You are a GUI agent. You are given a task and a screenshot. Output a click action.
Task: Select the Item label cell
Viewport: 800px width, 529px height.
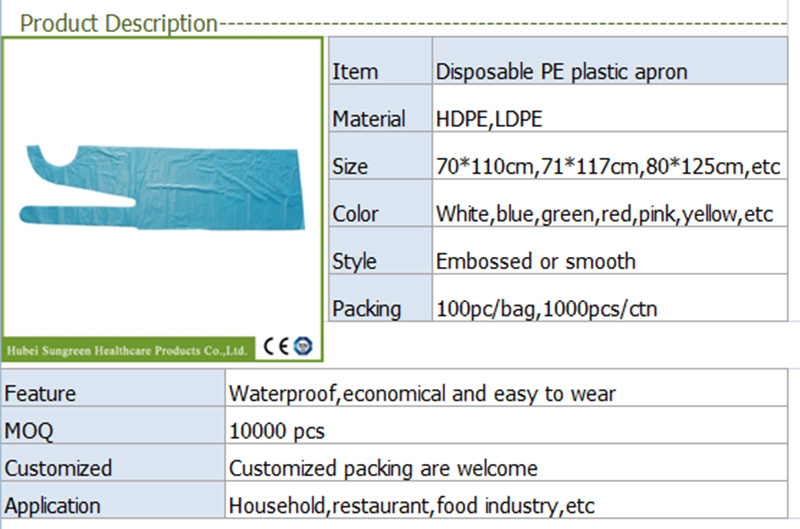coord(381,61)
